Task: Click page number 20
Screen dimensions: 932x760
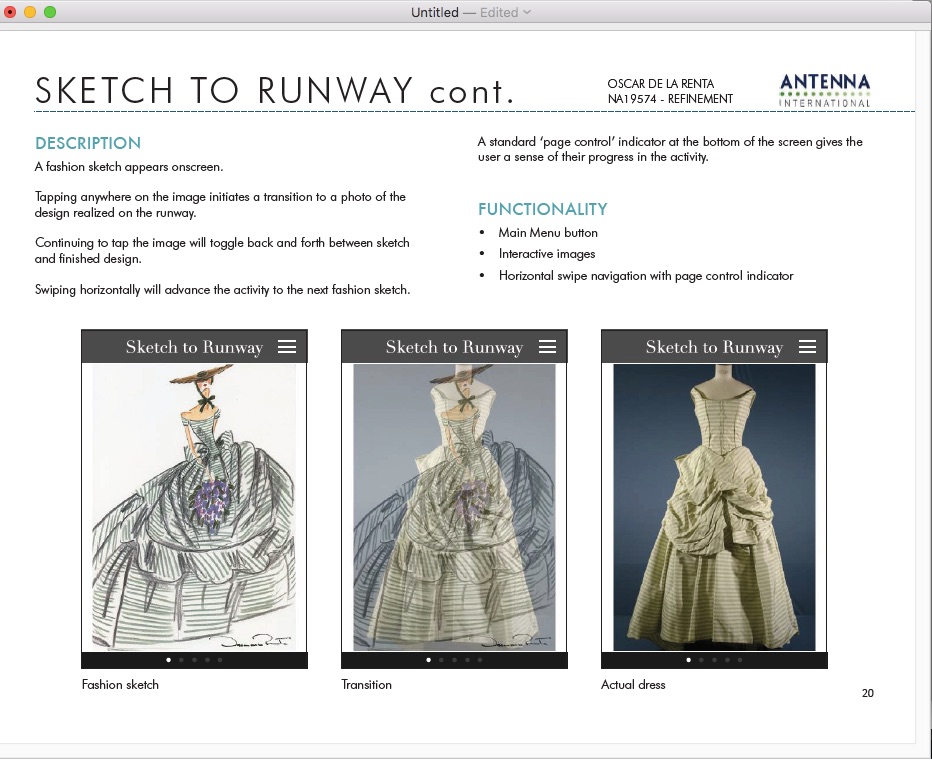Action: pyautogui.click(x=868, y=693)
